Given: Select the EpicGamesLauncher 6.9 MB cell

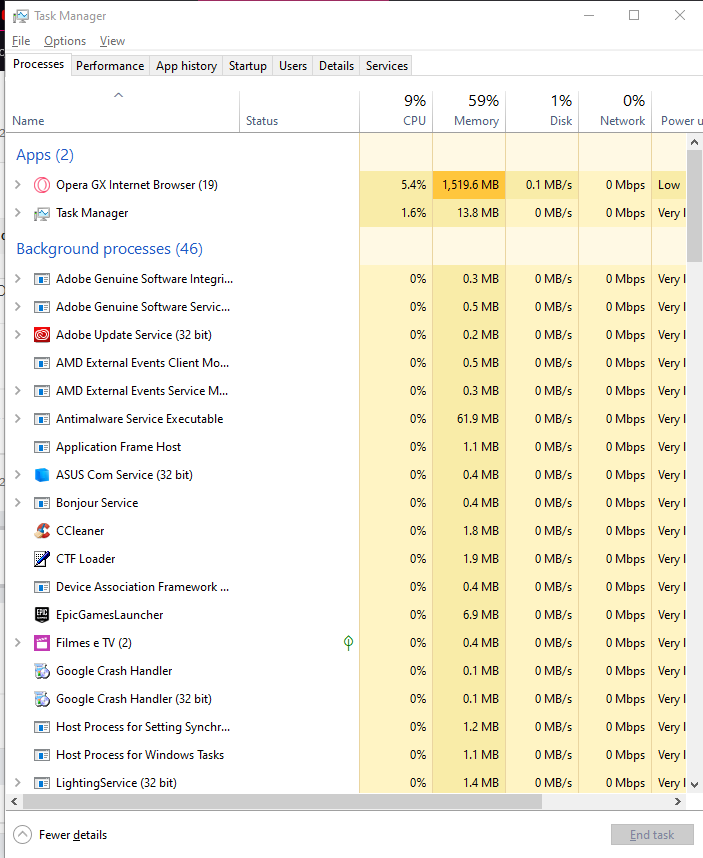Looking at the screenshot, I should 469,615.
